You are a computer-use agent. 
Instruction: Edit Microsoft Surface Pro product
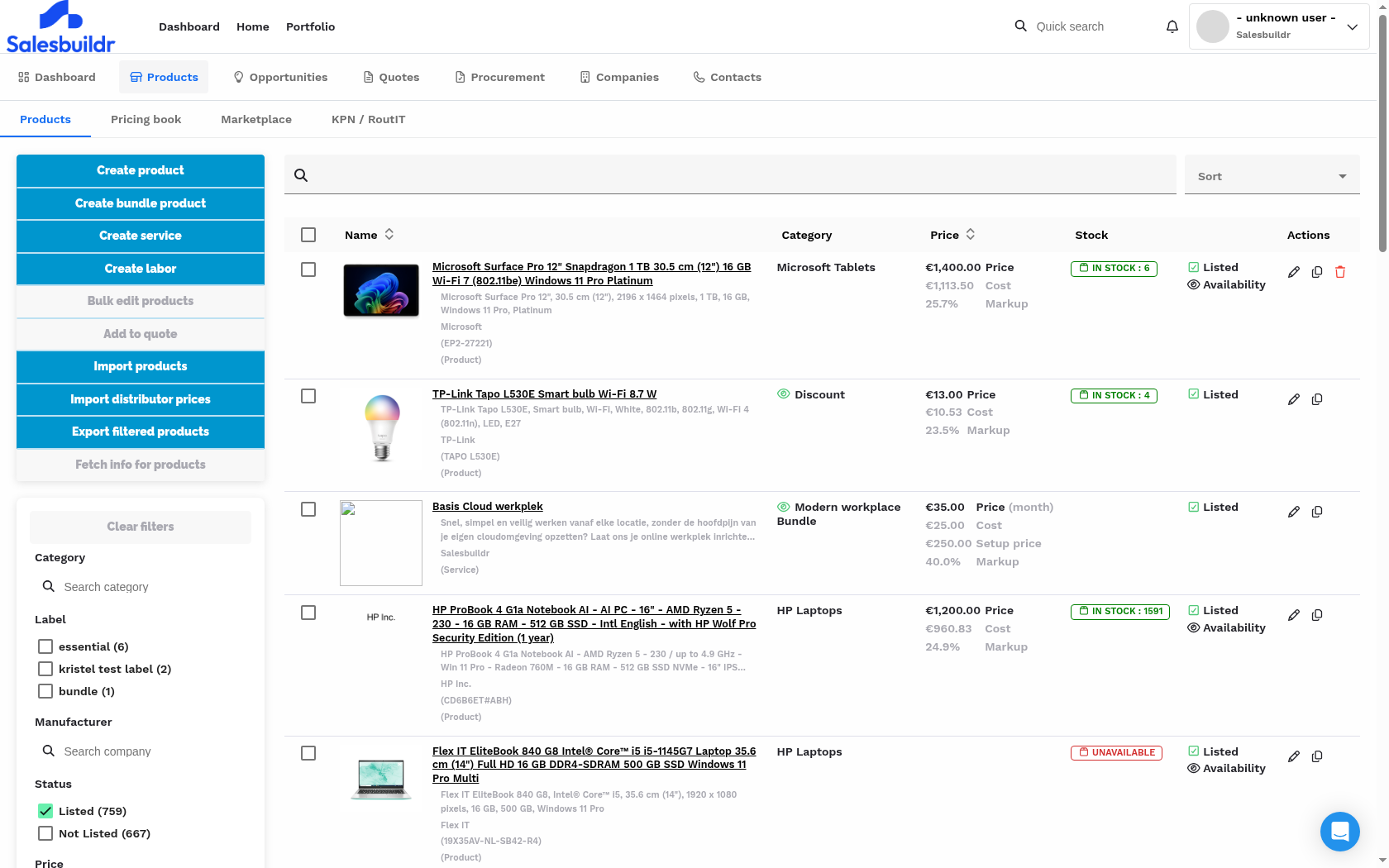pos(1294,272)
